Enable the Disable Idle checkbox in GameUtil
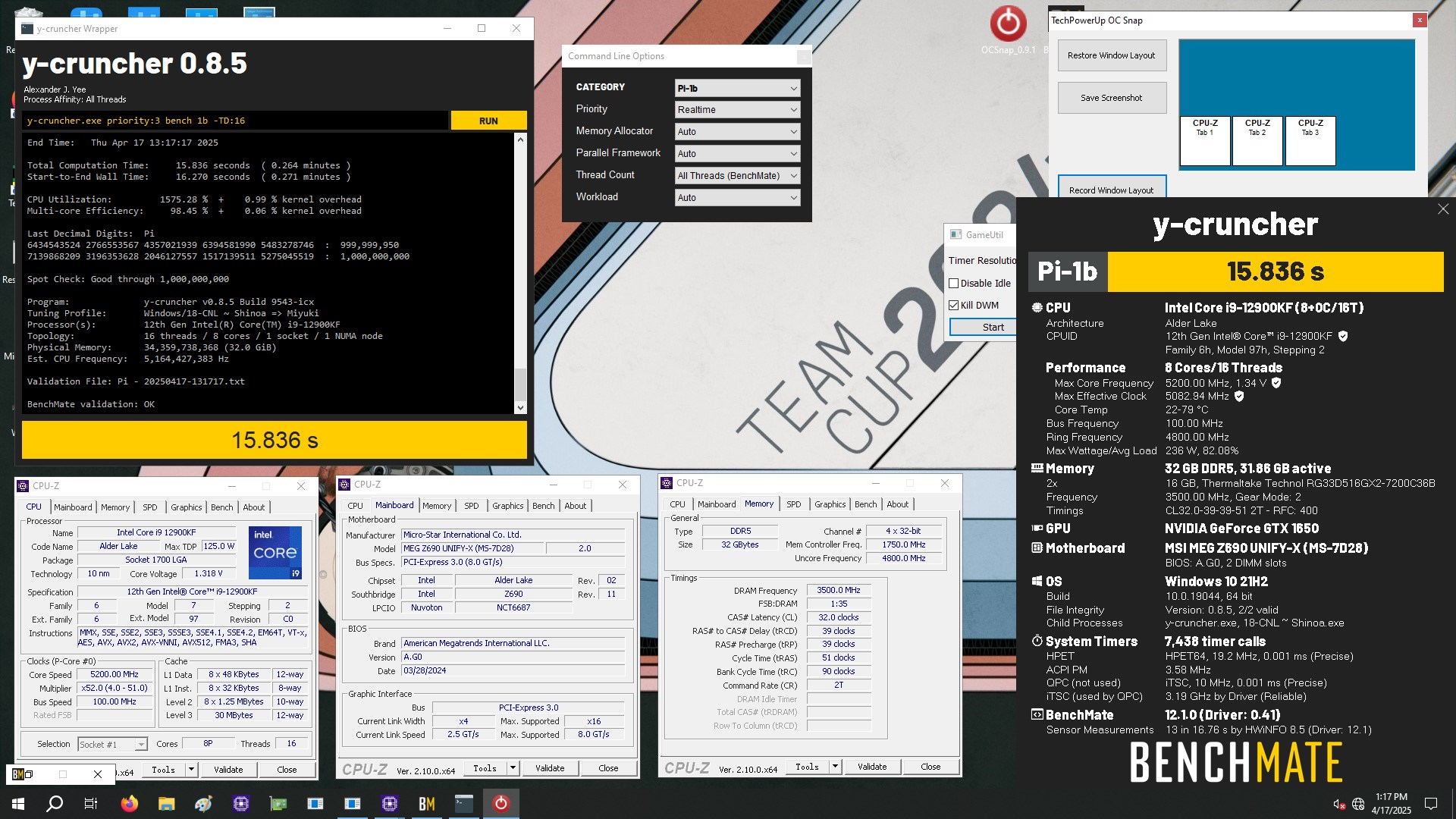Viewport: 1456px width, 819px height. 954,284
